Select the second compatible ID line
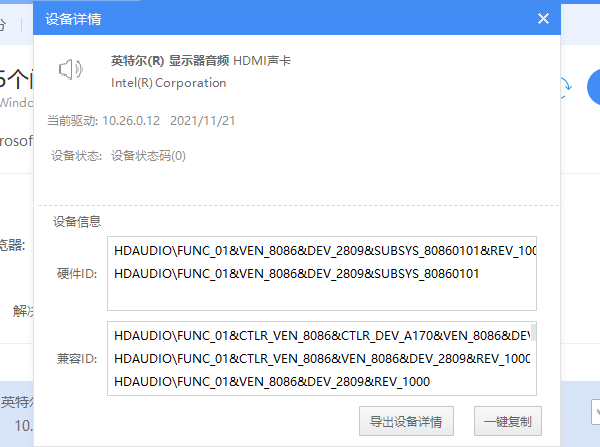Screen dimensions: 600x447 [x=320, y=358]
